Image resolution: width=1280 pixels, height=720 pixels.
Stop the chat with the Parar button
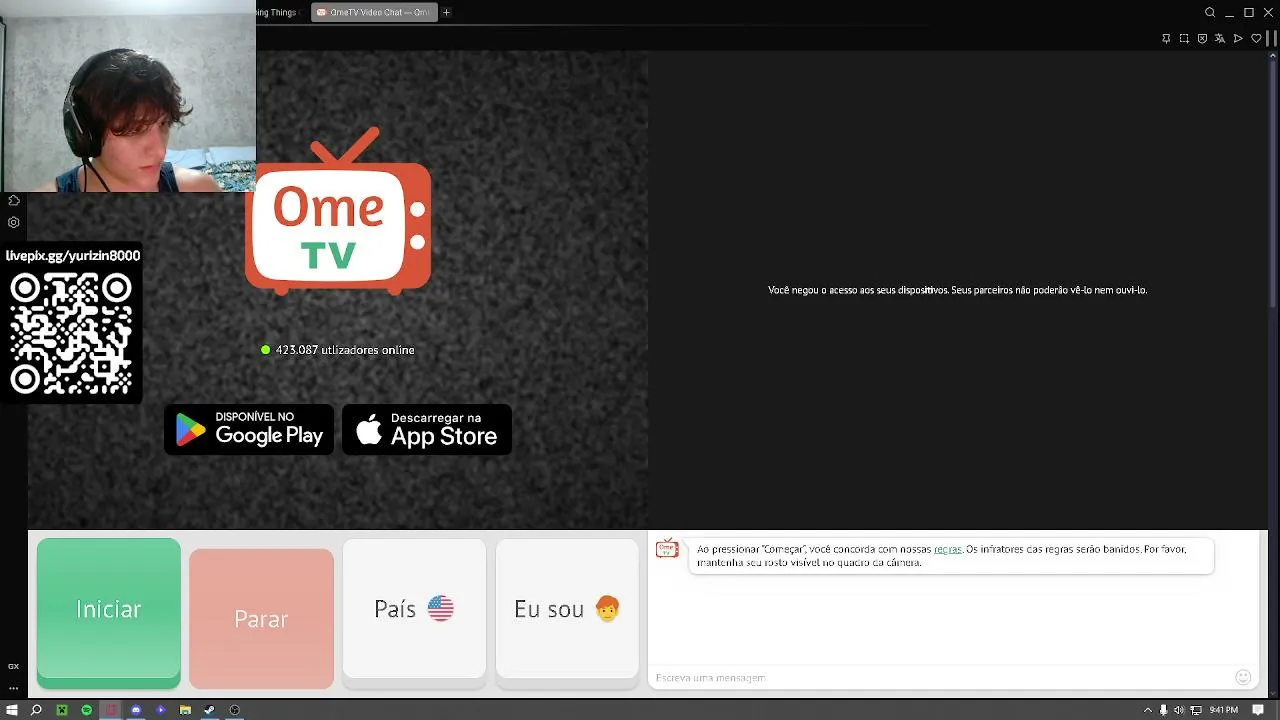pos(261,618)
